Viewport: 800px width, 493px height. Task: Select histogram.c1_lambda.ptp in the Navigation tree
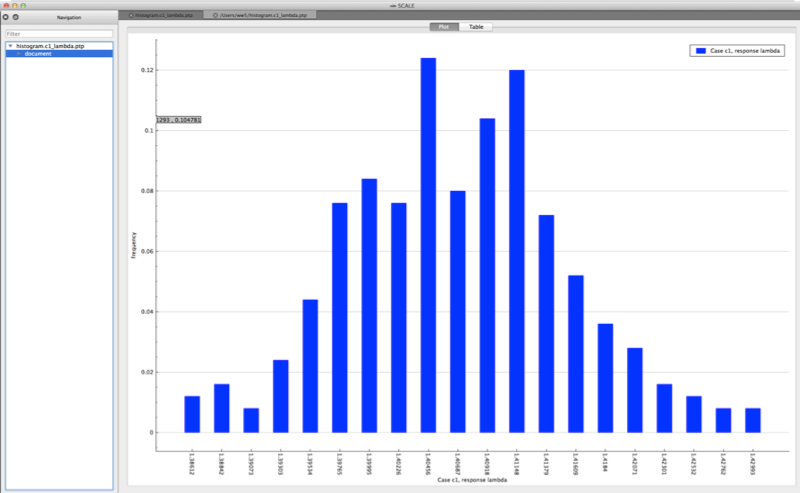pos(51,46)
